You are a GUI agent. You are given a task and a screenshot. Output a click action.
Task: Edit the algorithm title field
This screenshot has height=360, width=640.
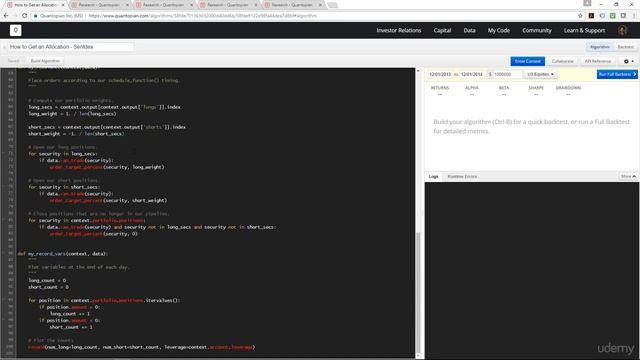click(x=71, y=47)
